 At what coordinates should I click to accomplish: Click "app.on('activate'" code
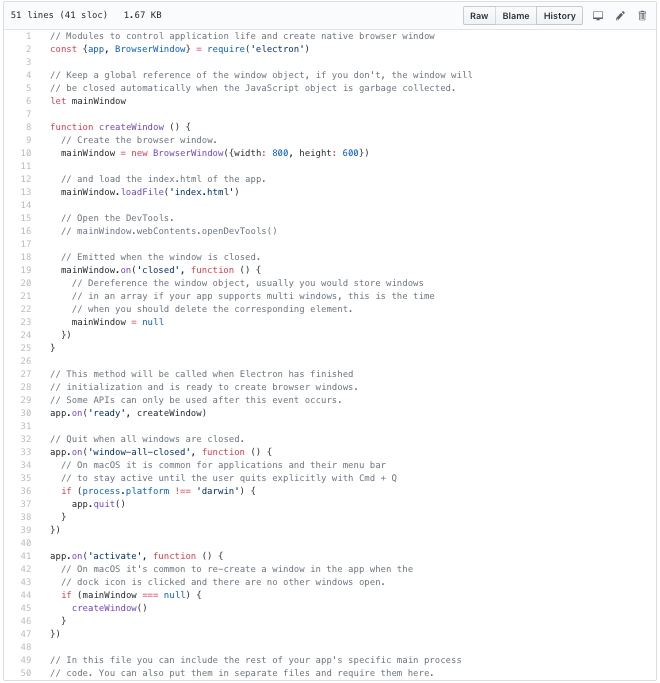[96, 556]
